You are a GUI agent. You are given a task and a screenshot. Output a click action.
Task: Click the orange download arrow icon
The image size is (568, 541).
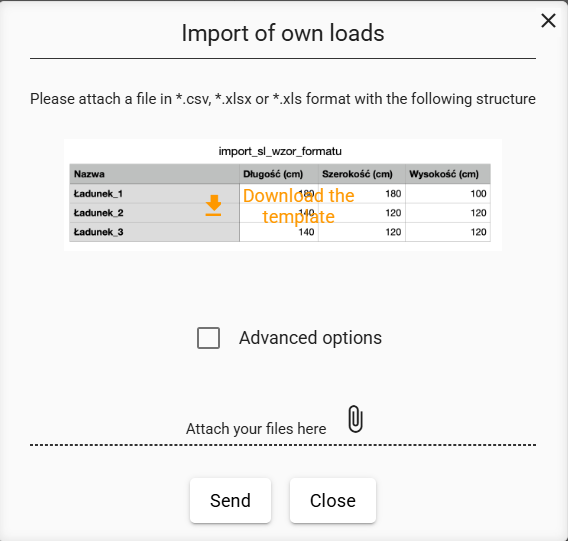pyautogui.click(x=213, y=205)
